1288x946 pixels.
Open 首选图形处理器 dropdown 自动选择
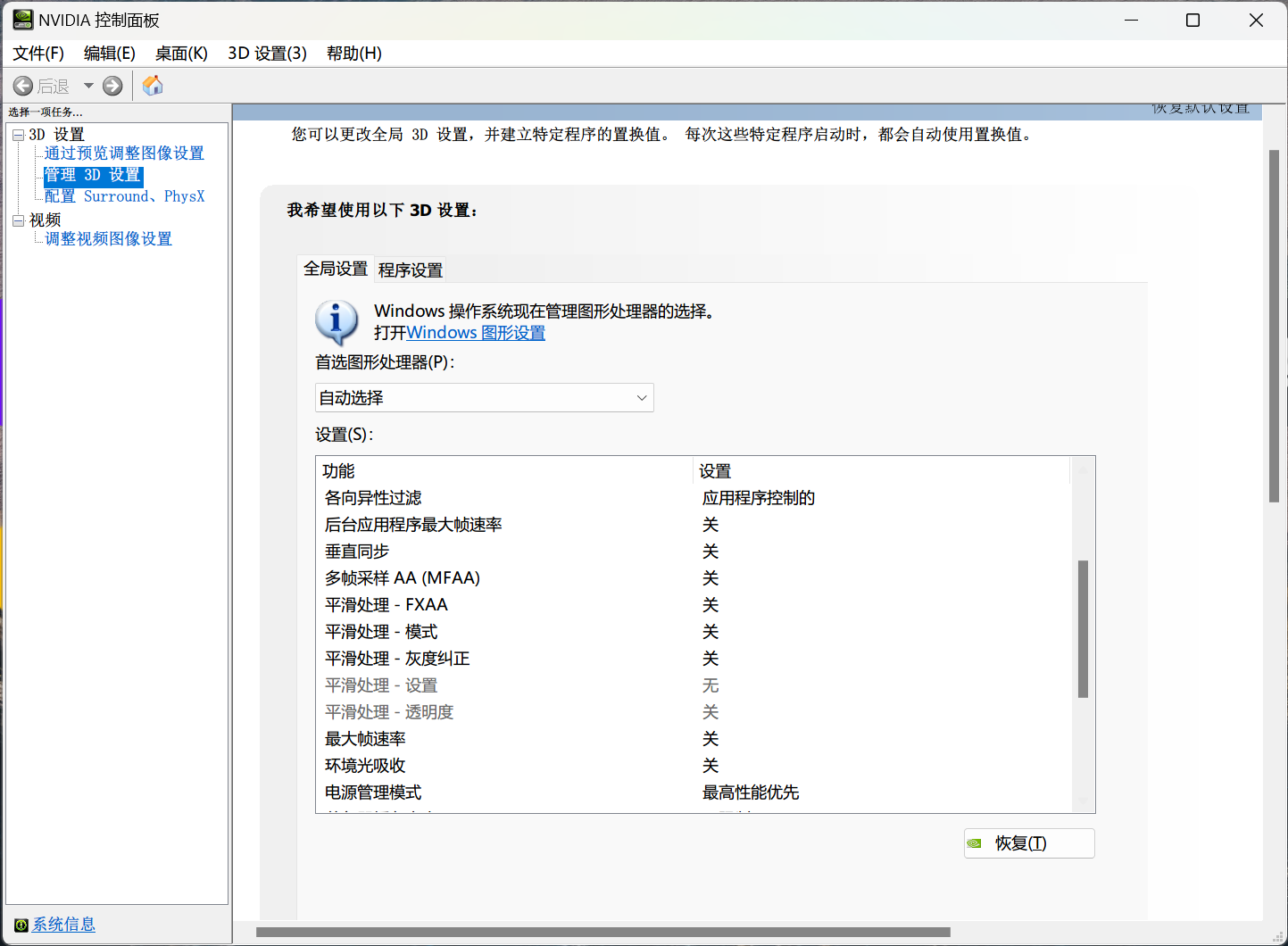click(x=485, y=398)
